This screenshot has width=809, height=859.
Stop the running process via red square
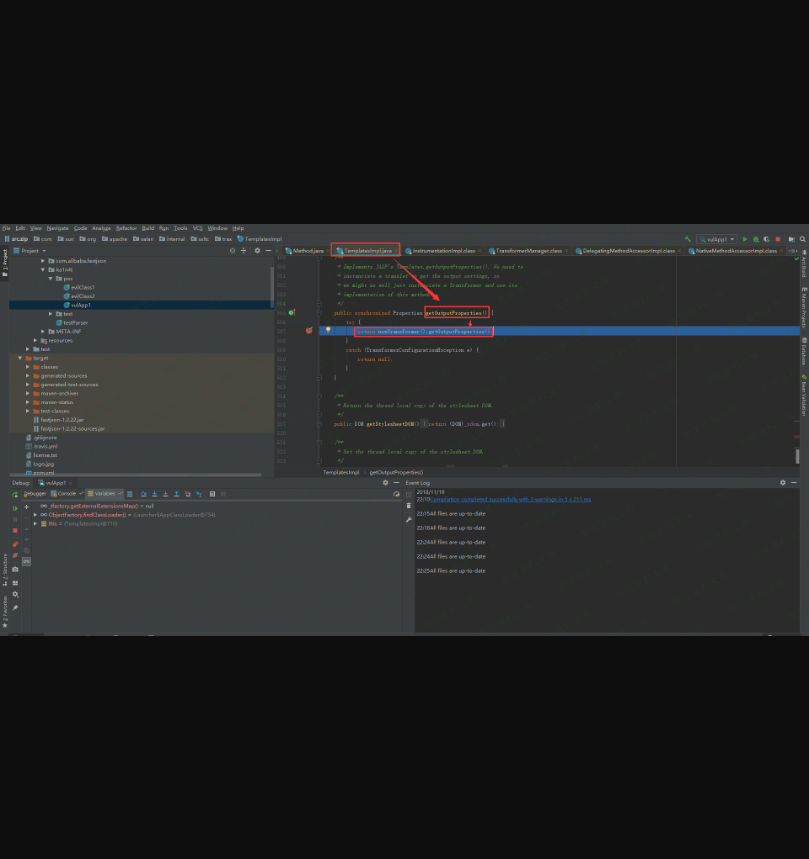click(x=778, y=239)
